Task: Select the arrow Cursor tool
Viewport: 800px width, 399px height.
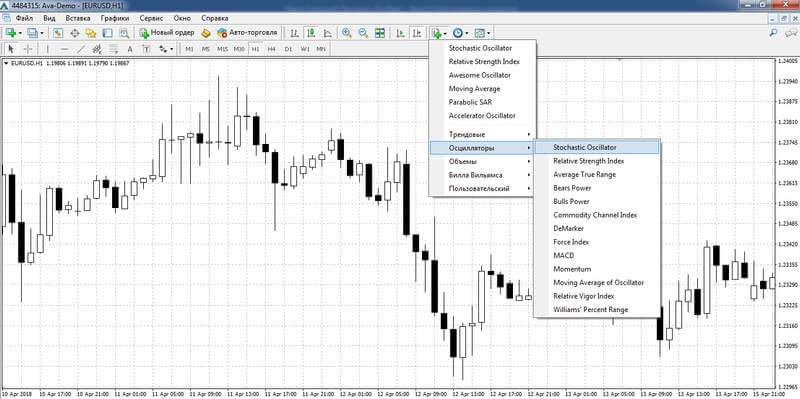Action: (x=11, y=49)
